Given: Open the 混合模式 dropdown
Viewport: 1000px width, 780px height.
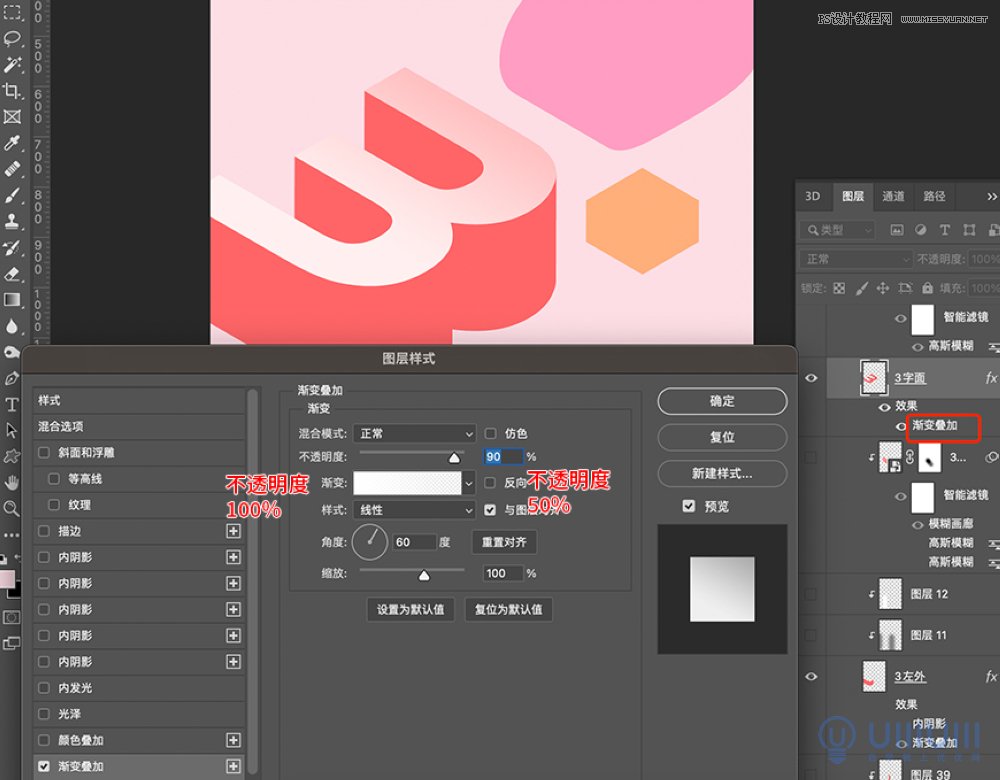Looking at the screenshot, I should (414, 433).
